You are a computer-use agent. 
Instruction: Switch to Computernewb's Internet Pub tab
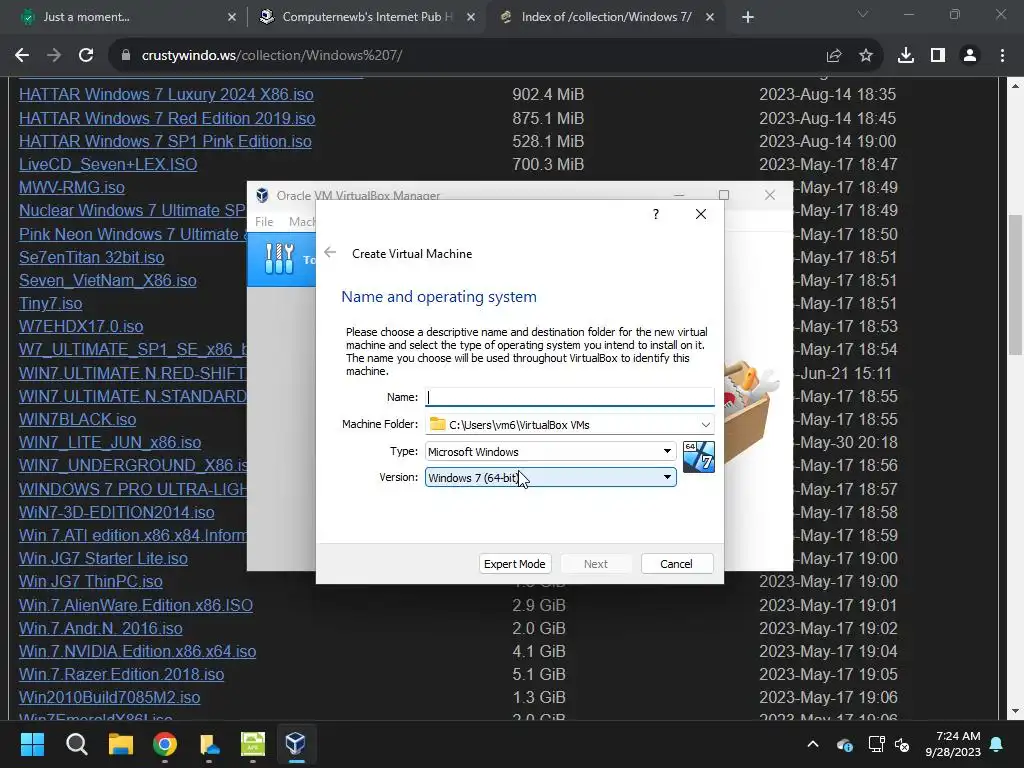(367, 17)
